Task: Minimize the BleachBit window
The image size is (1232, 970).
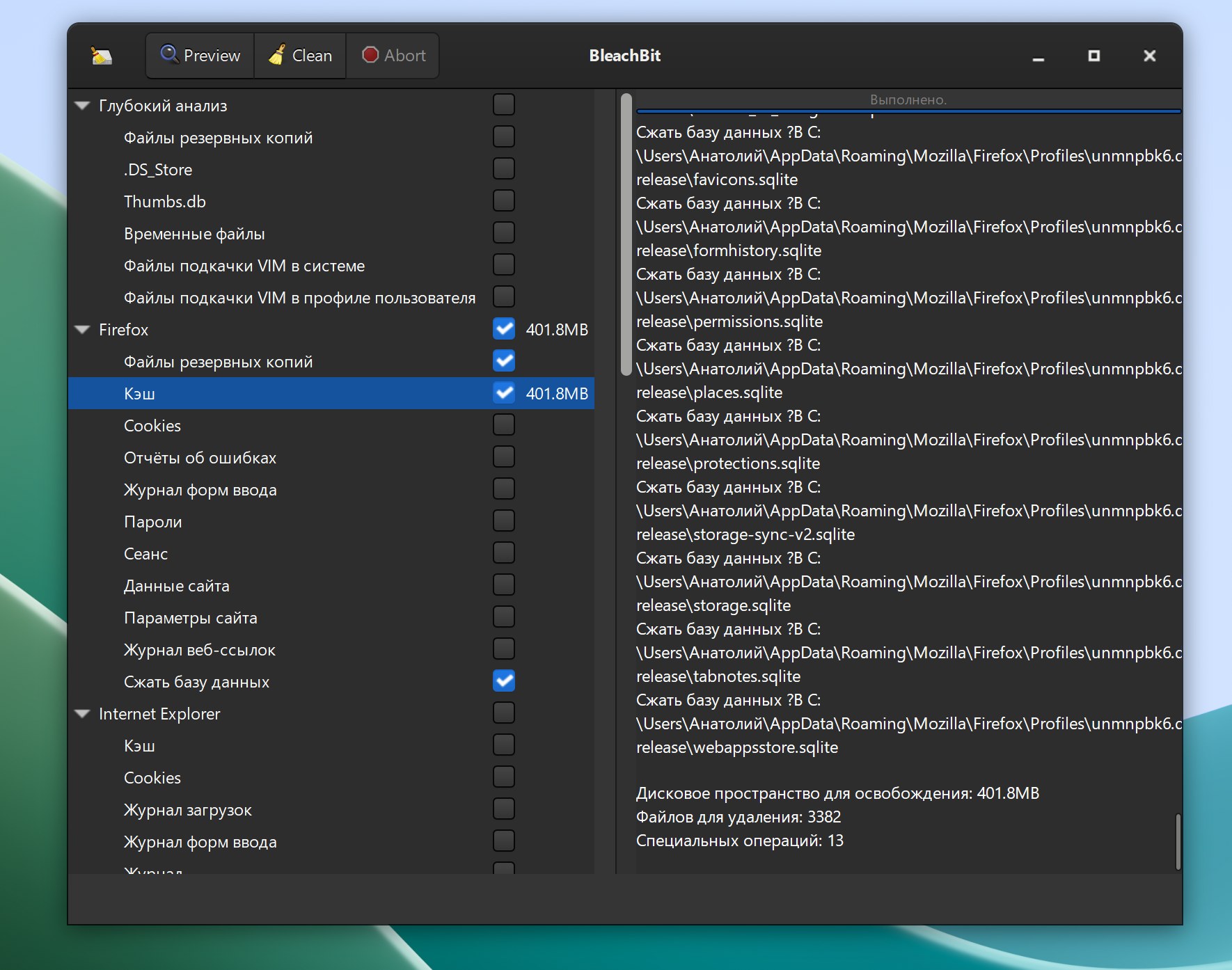Action: pyautogui.click(x=1038, y=56)
